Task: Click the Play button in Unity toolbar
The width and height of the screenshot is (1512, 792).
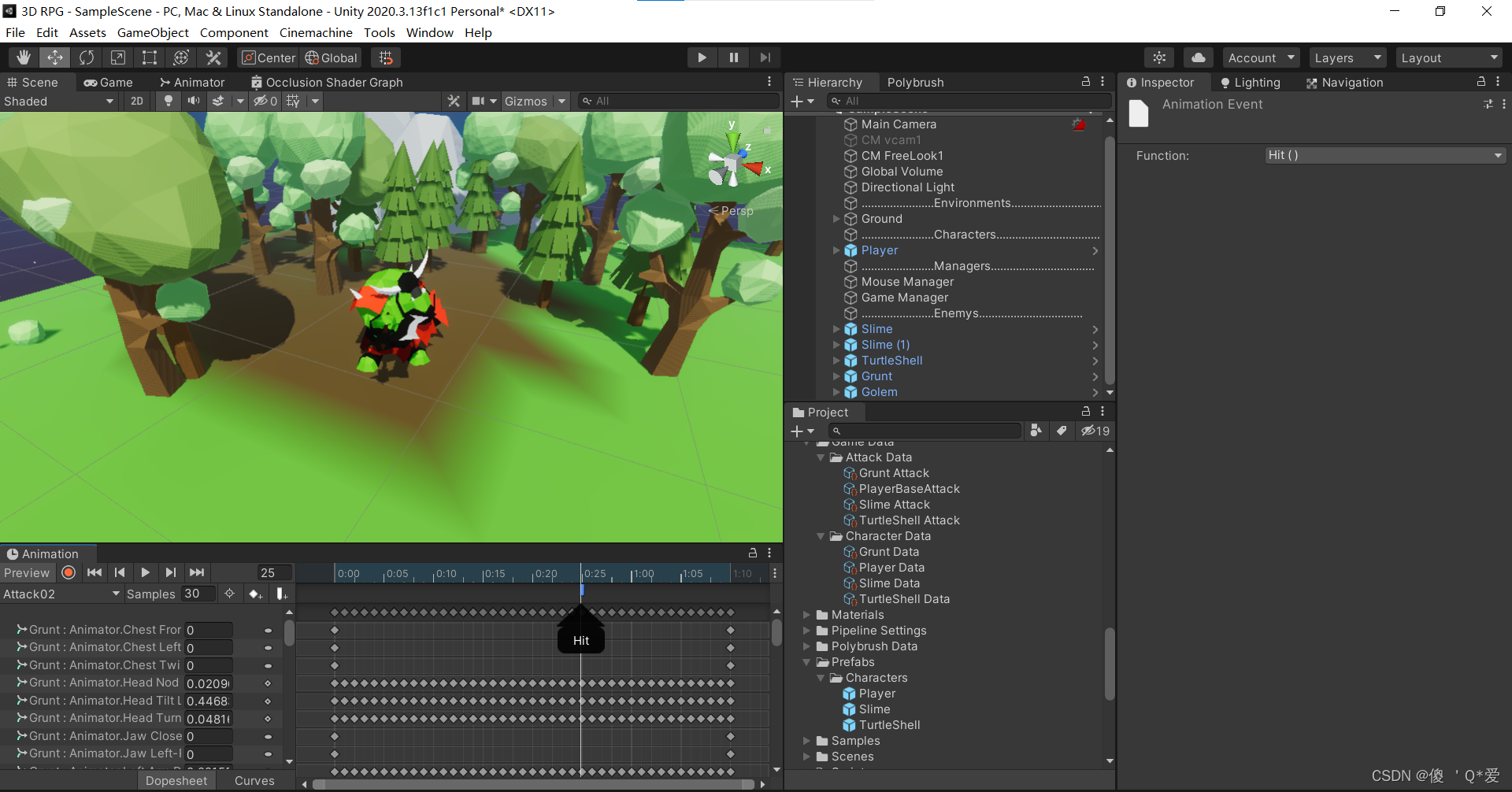Action: (702, 57)
